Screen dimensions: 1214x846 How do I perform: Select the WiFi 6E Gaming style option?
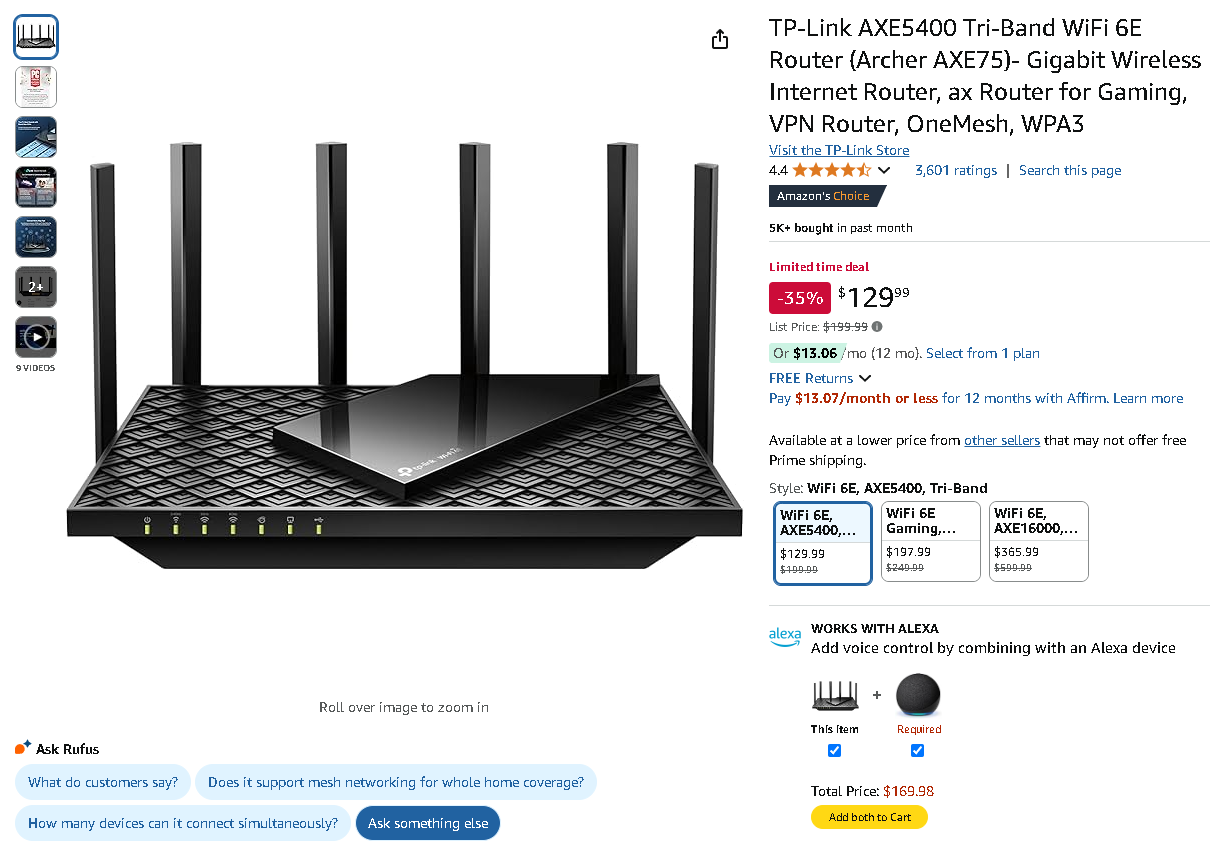(930, 541)
